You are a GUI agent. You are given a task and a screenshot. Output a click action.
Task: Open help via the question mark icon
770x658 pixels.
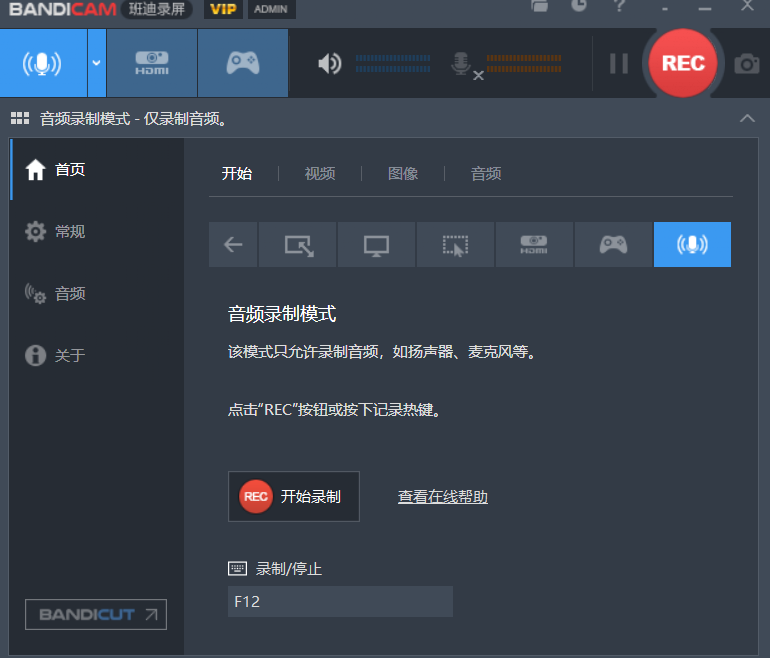[x=619, y=6]
